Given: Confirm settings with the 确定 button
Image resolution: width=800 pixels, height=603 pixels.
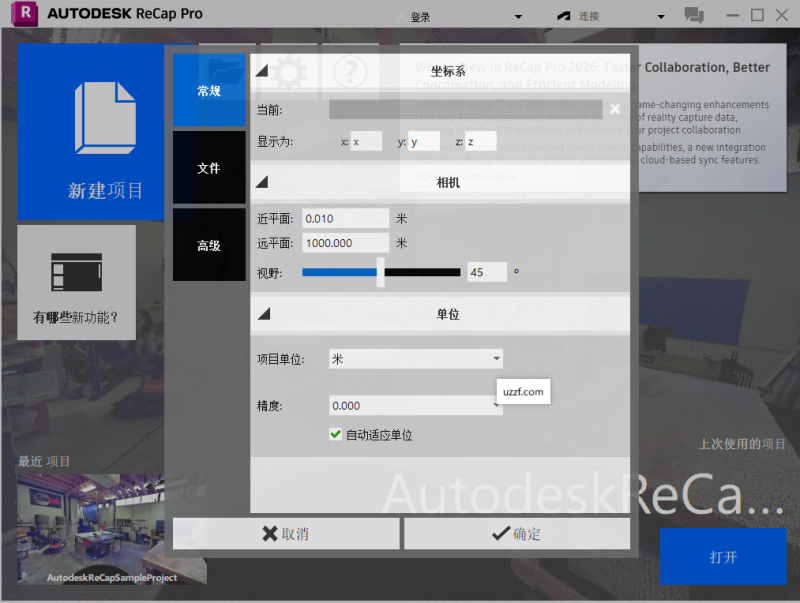Looking at the screenshot, I should click(x=516, y=533).
